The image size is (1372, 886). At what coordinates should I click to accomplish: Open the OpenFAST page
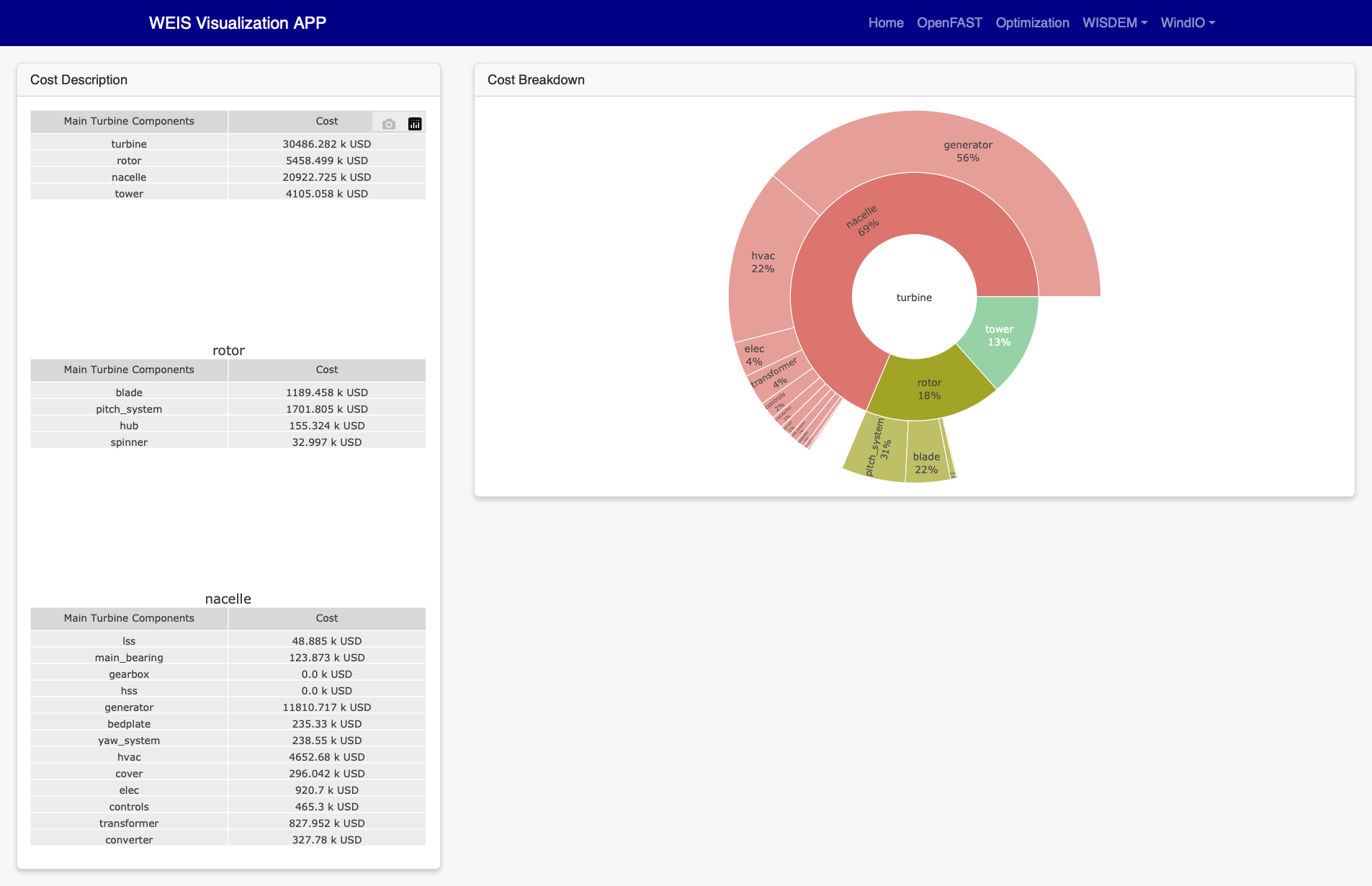tap(949, 23)
